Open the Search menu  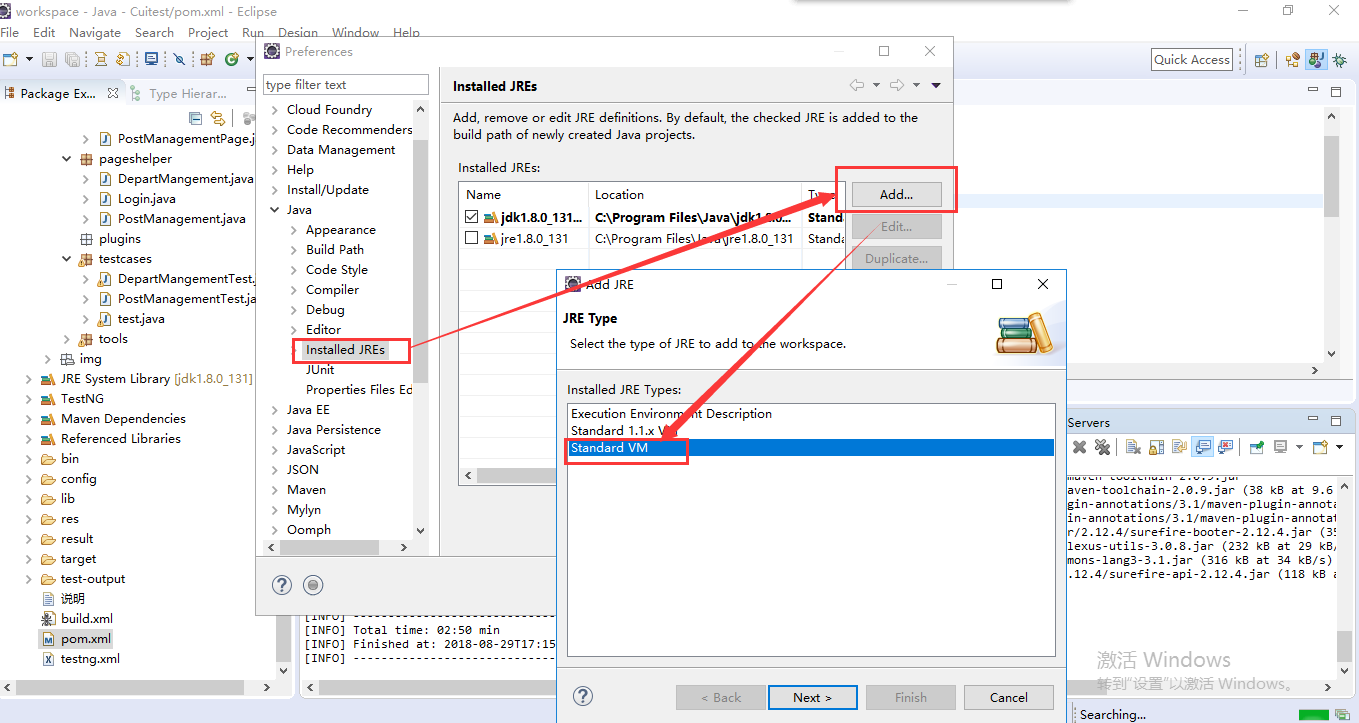pyautogui.click(x=154, y=32)
